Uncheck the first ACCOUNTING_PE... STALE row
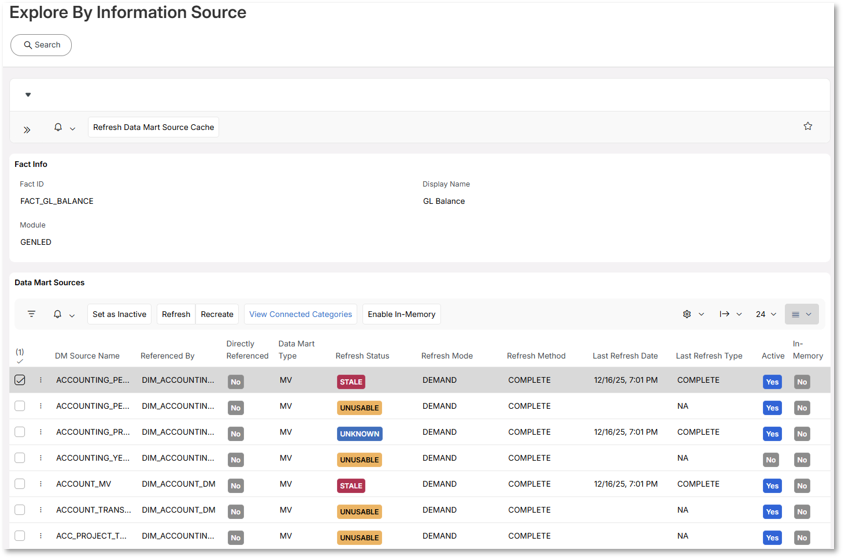The height and width of the screenshot is (558, 843). pyautogui.click(x=20, y=380)
